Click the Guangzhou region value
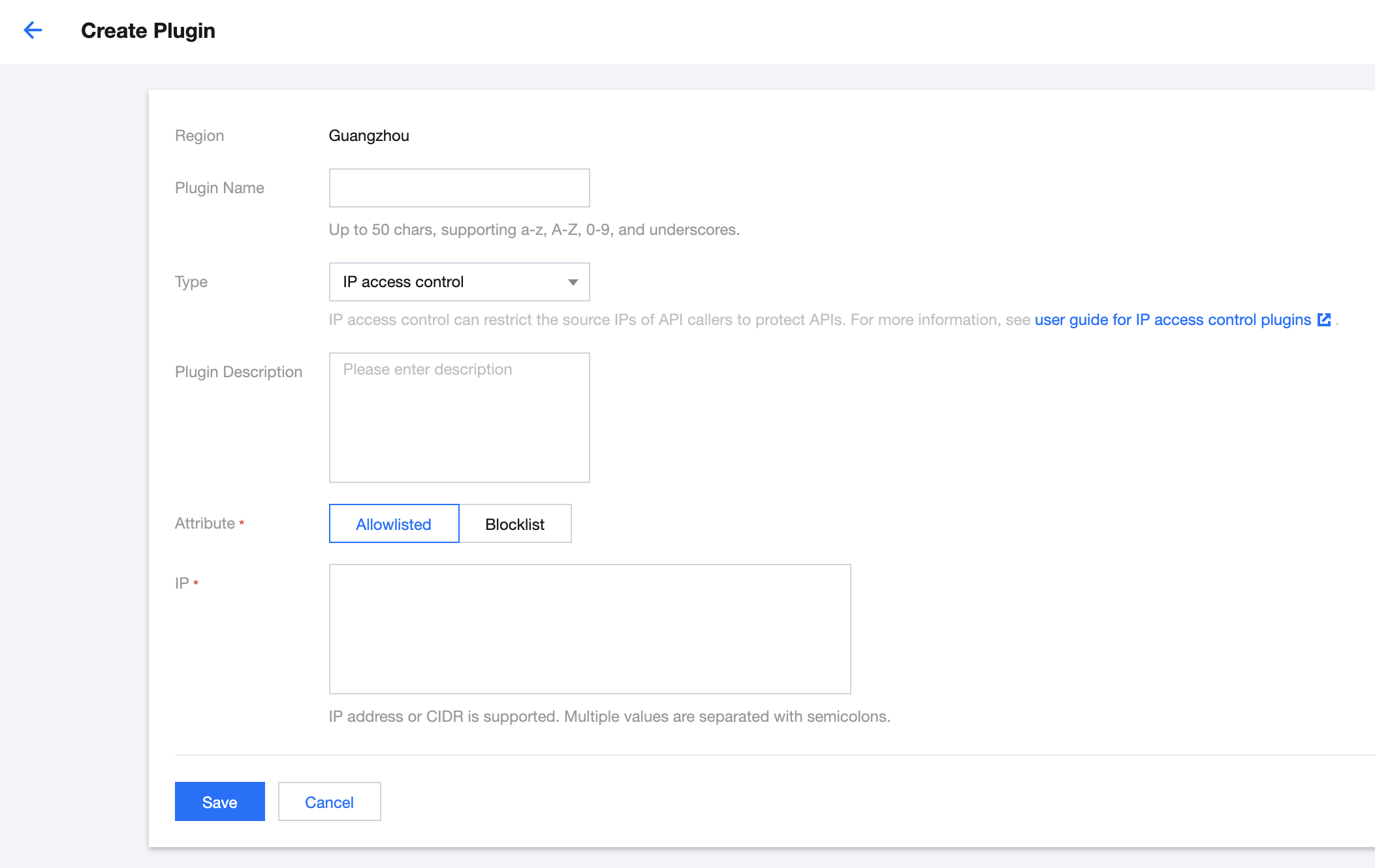The width and height of the screenshot is (1375, 868). [369, 136]
